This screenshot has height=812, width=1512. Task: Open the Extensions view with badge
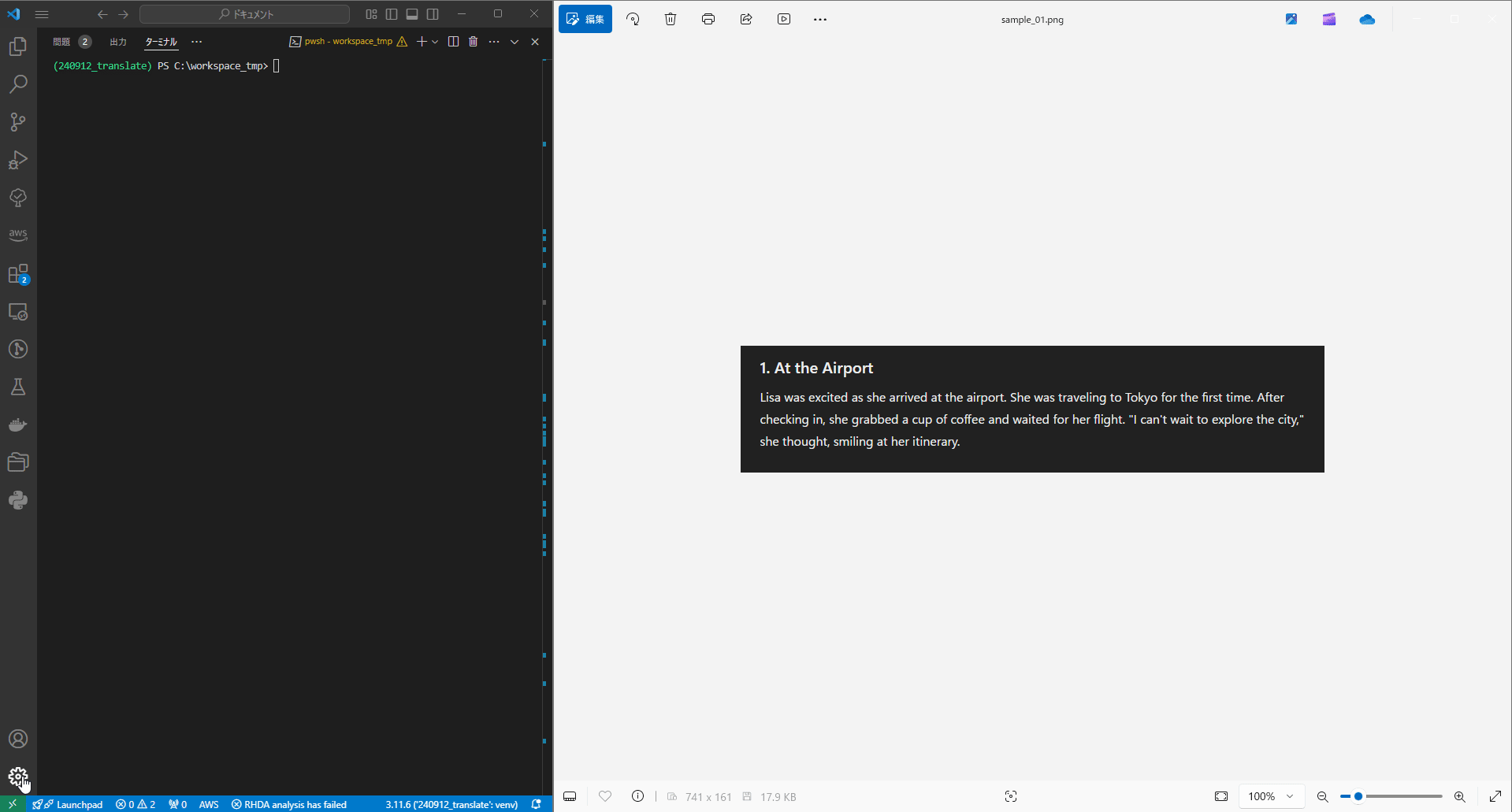pyautogui.click(x=18, y=273)
